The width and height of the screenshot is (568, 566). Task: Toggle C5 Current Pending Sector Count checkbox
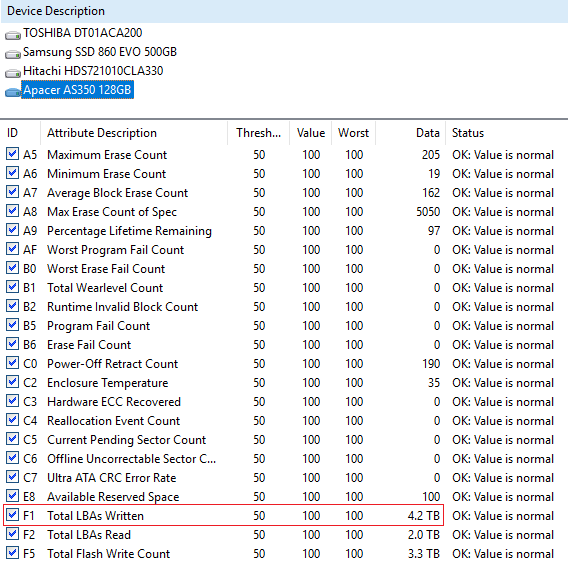coord(12,438)
